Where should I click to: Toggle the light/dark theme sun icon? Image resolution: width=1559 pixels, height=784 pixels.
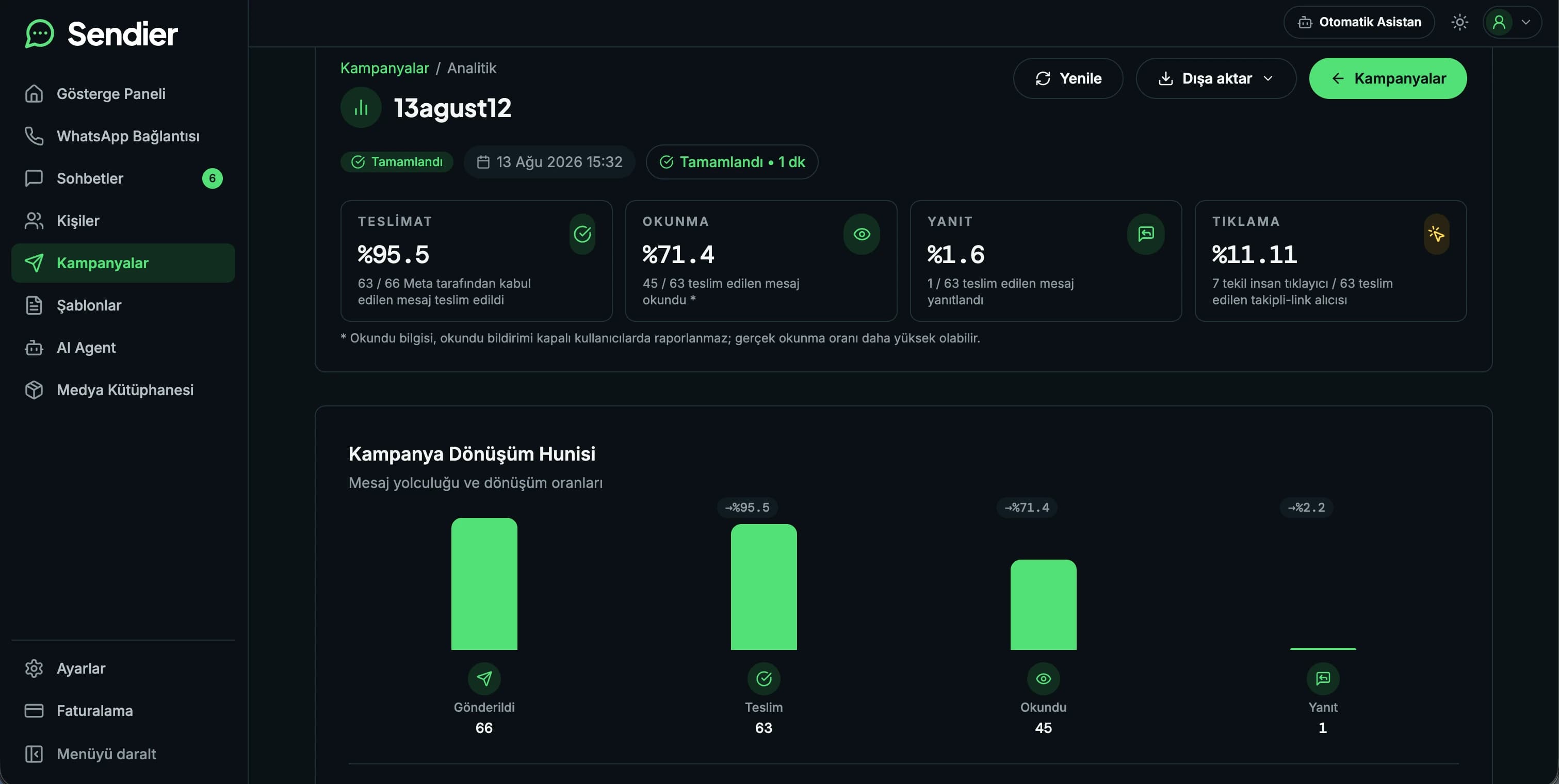click(x=1459, y=22)
